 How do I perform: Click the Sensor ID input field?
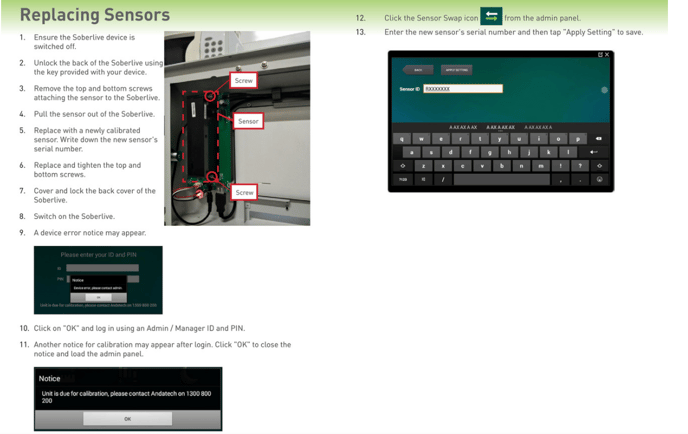coord(463,89)
